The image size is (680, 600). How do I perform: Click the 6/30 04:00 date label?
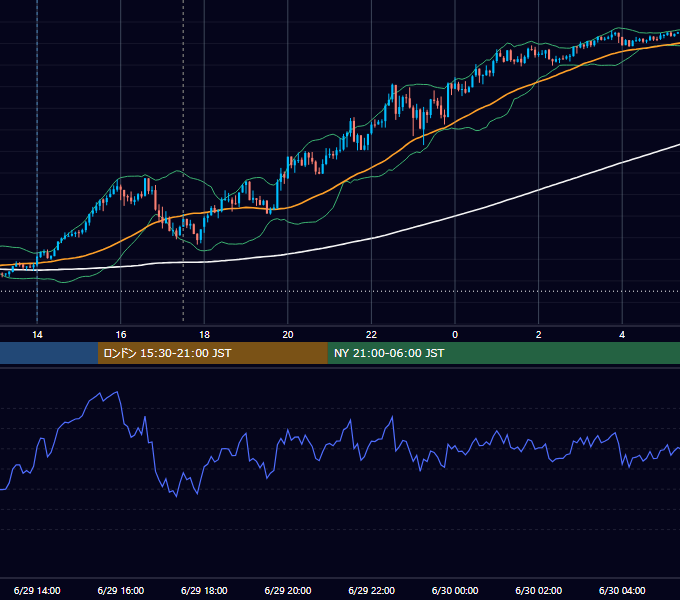click(x=622, y=590)
